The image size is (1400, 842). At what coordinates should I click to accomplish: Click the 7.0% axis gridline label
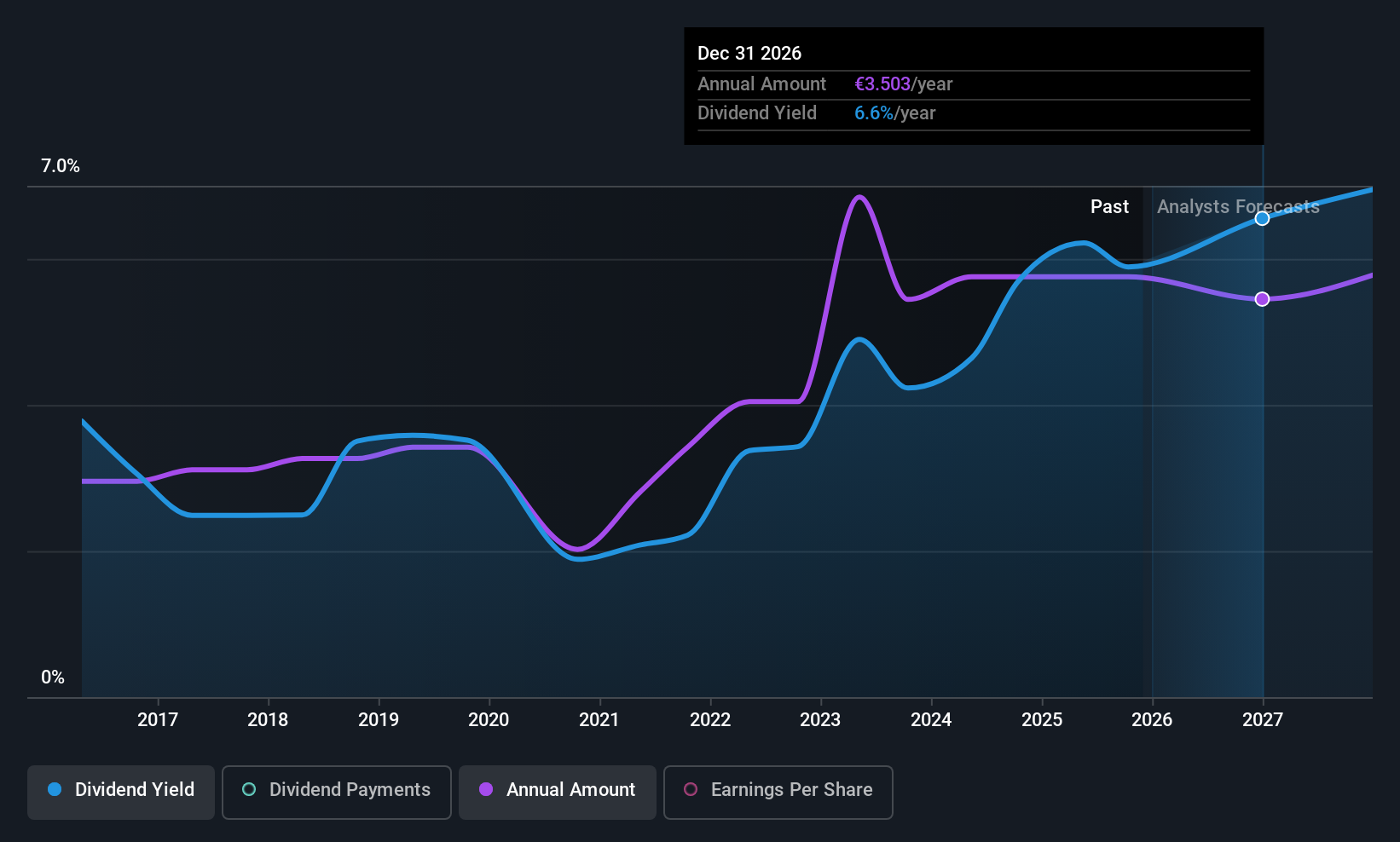pyautogui.click(x=60, y=166)
